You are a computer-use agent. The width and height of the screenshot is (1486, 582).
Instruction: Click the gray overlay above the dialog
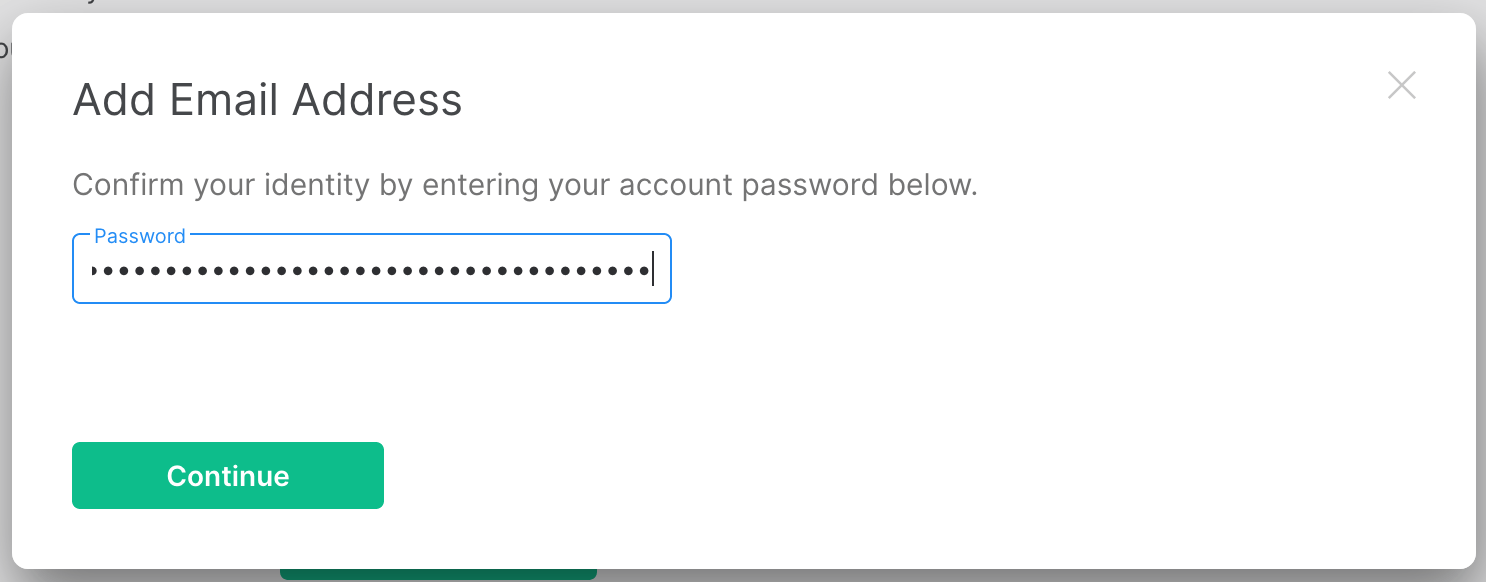click(743, 6)
